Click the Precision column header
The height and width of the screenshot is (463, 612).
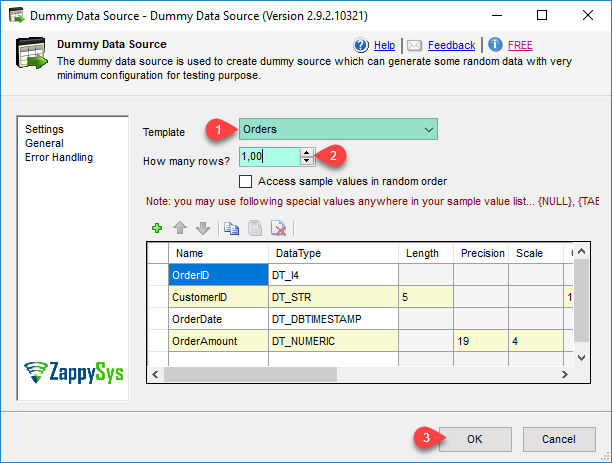(481, 253)
